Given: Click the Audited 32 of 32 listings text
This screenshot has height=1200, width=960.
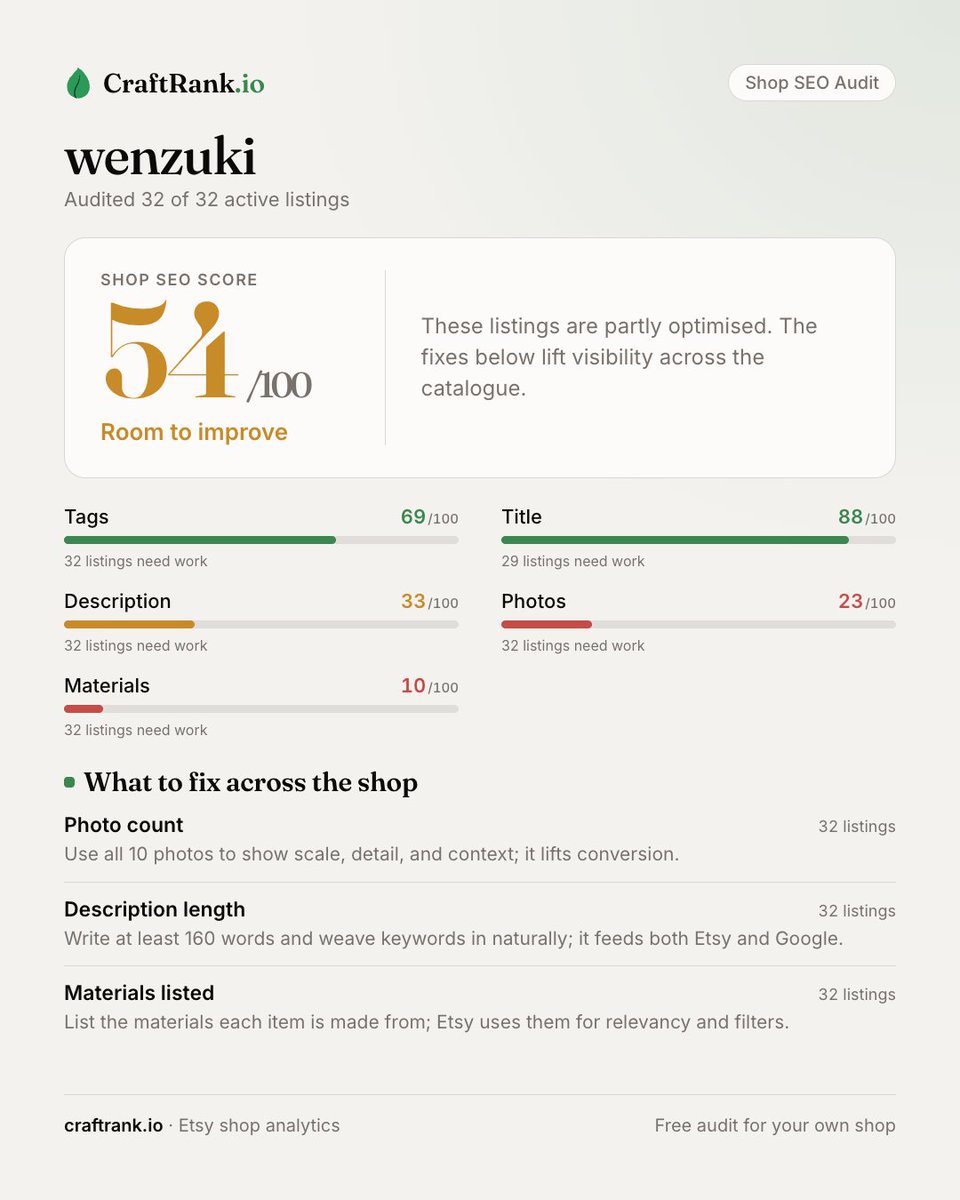Looking at the screenshot, I should click(x=207, y=199).
